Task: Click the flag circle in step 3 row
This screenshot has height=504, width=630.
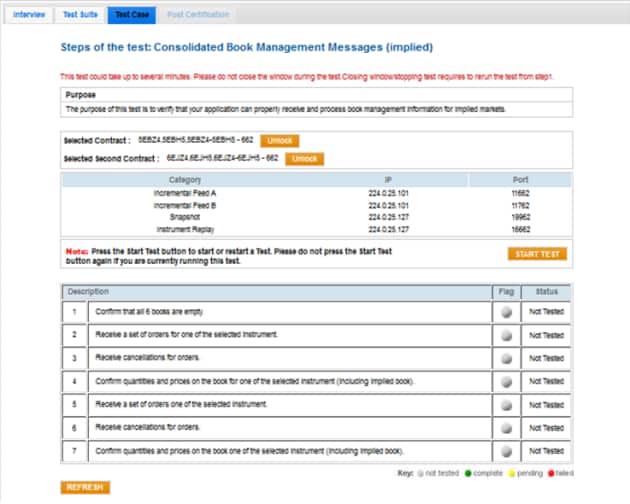Action: pyautogui.click(x=508, y=358)
